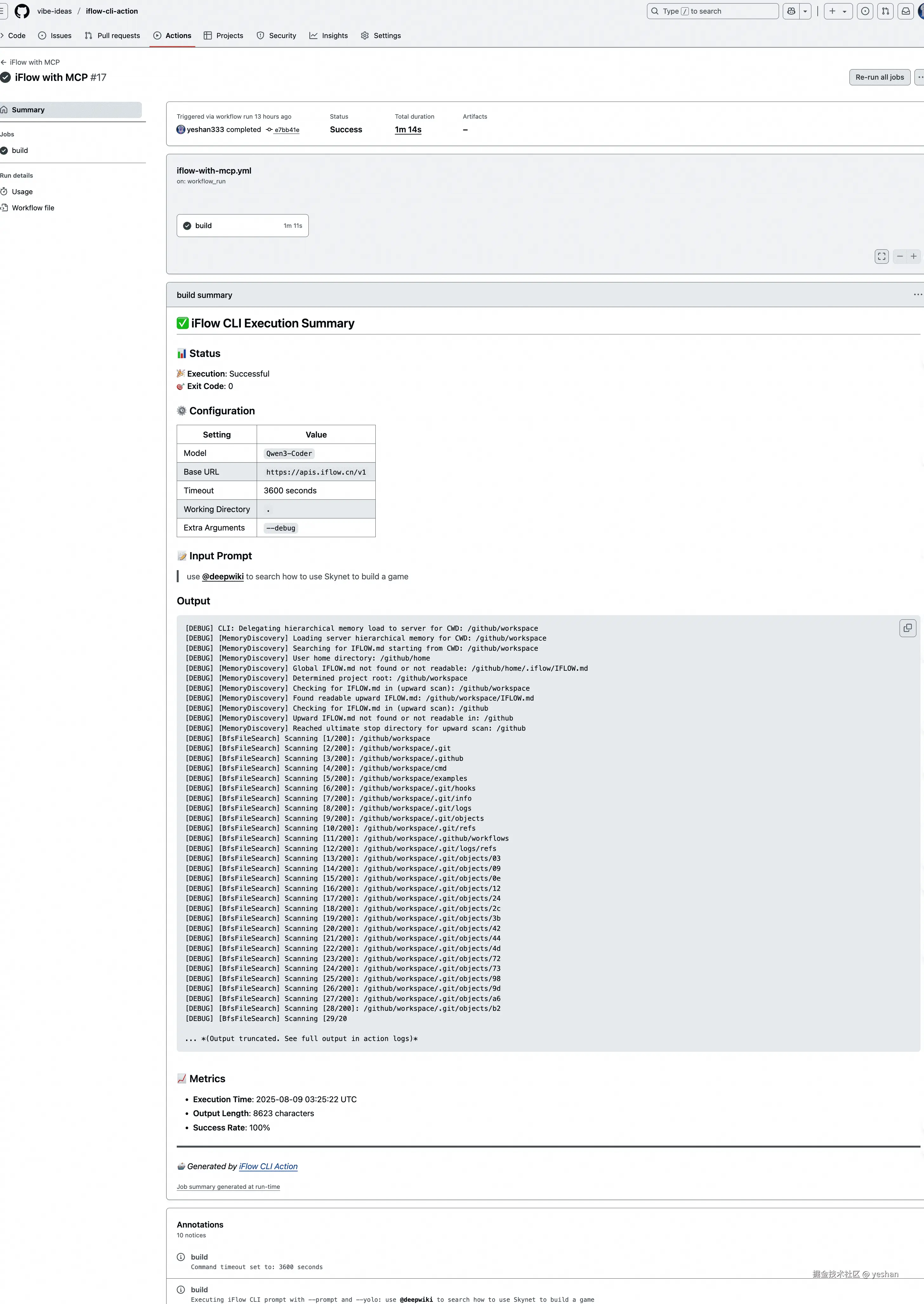Open Usage in the Run details sidebar
The width and height of the screenshot is (924, 1304).
coord(22,192)
